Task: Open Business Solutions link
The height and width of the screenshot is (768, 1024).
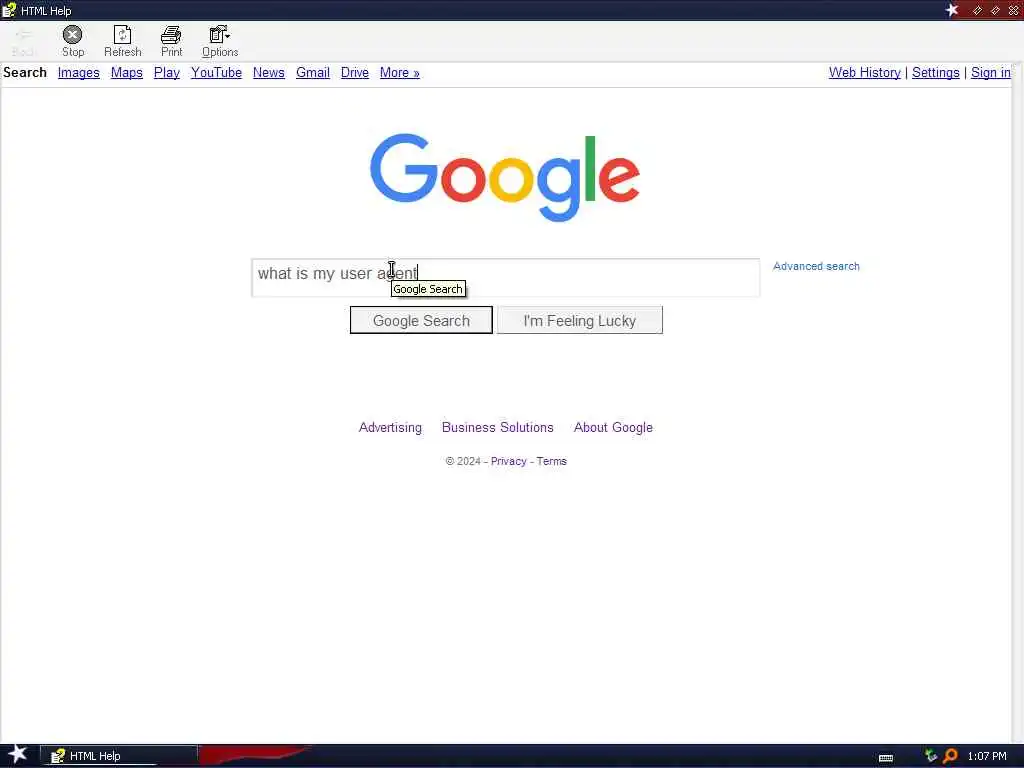Action: 498,427
